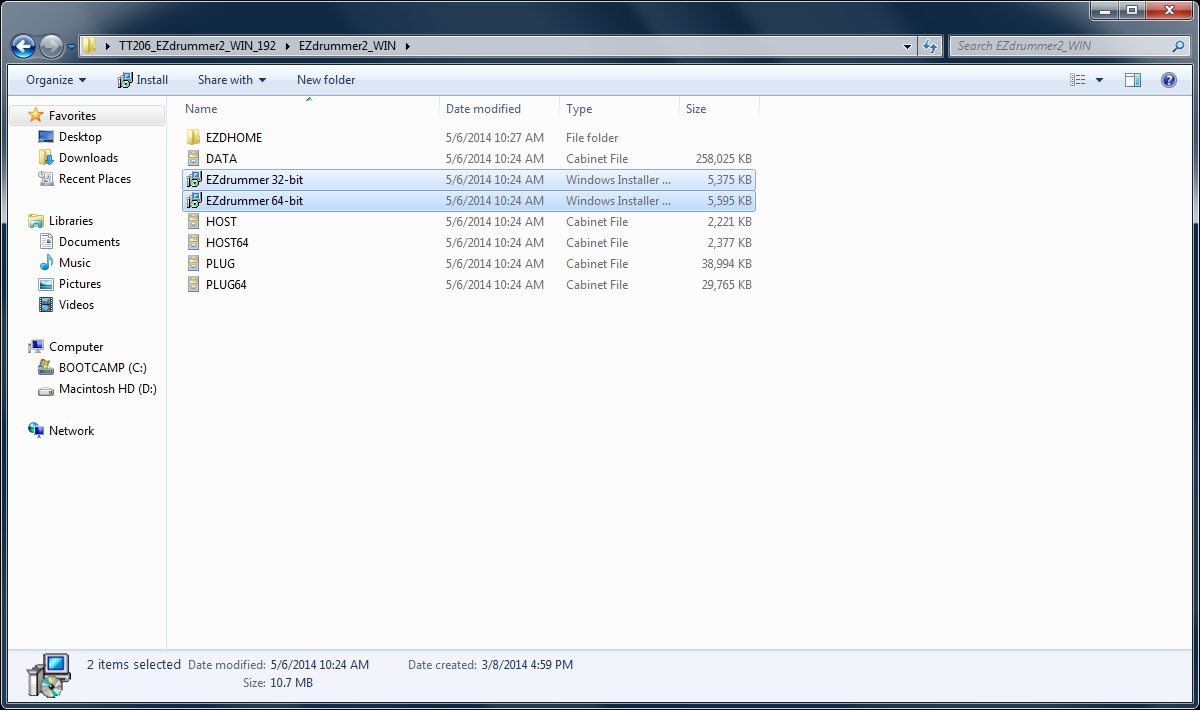The image size is (1200, 710).
Task: Select EZdrummer2_WIN breadcrumb in address bar
Action: [x=347, y=46]
